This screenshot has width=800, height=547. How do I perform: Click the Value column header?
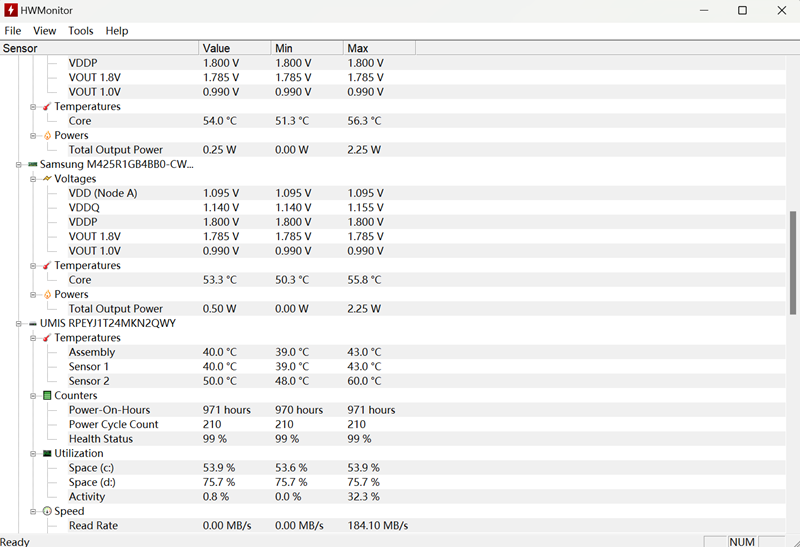[x=235, y=48]
